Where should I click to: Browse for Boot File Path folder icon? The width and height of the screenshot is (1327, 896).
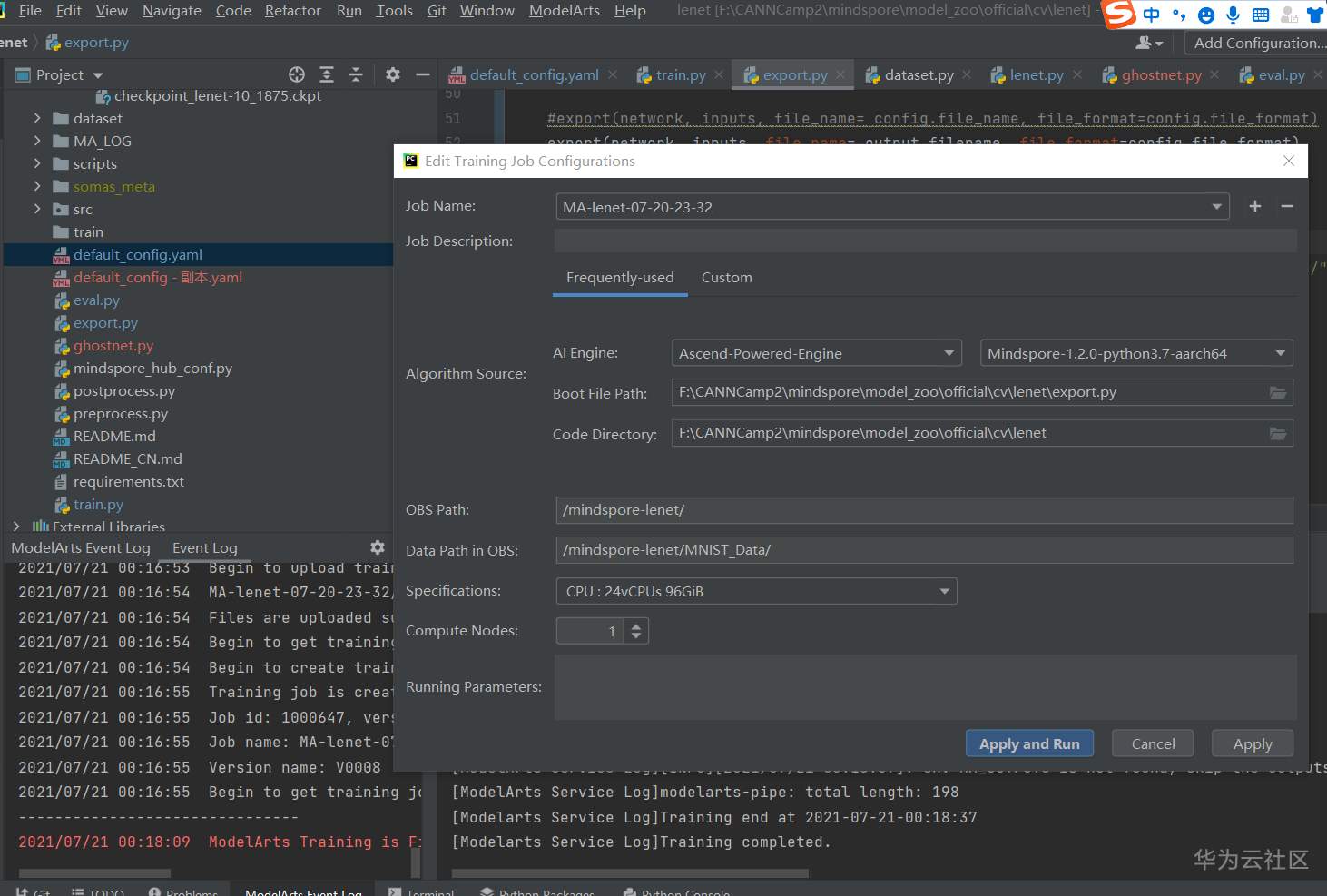tap(1278, 392)
